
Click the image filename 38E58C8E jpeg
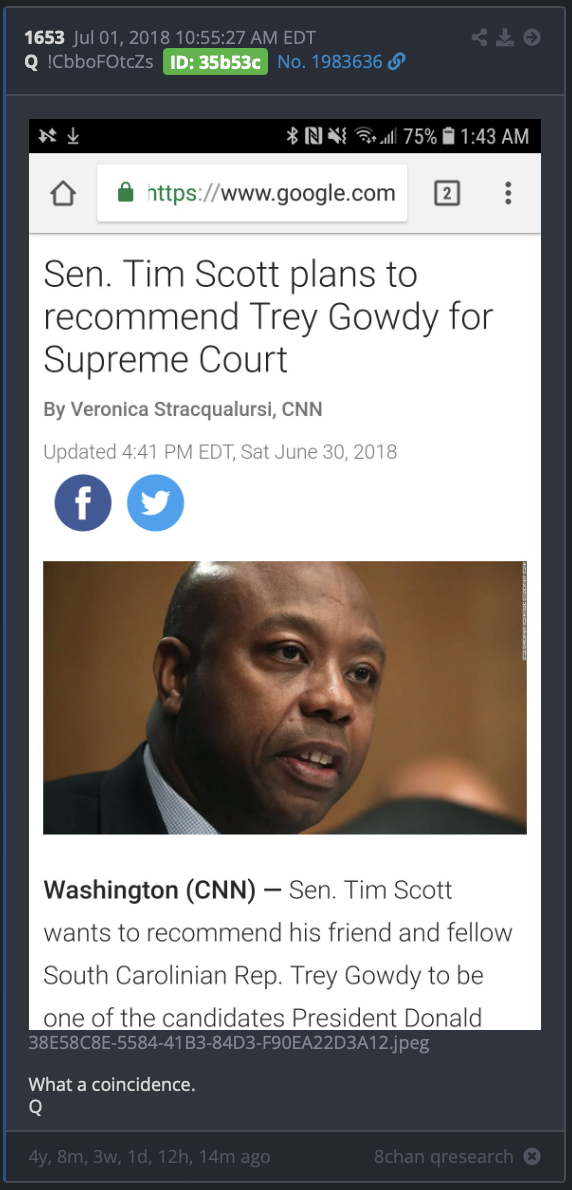coord(228,1043)
